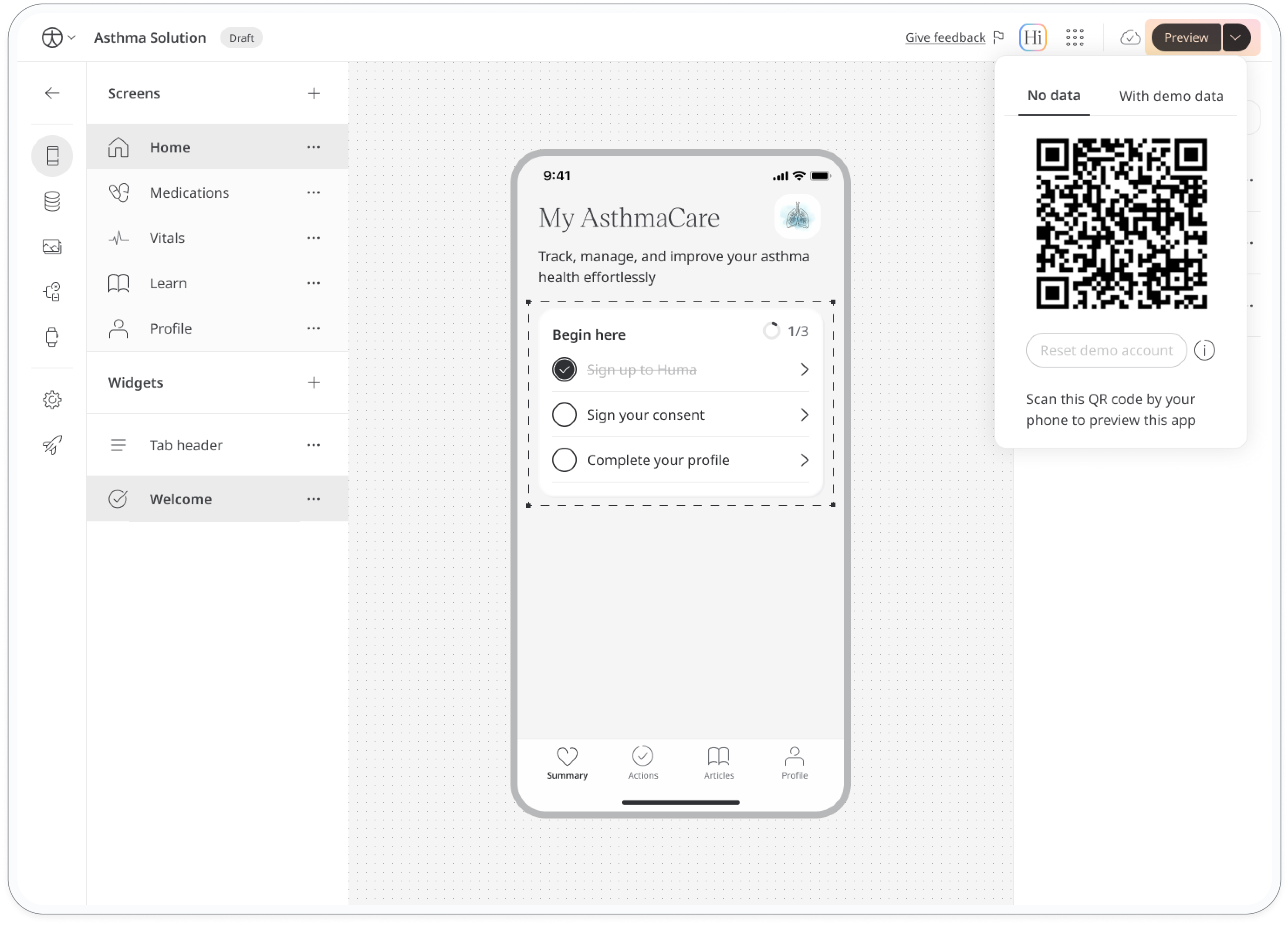Open the workspace logo menu
Viewport: 1288px width, 925px height.
tap(58, 37)
